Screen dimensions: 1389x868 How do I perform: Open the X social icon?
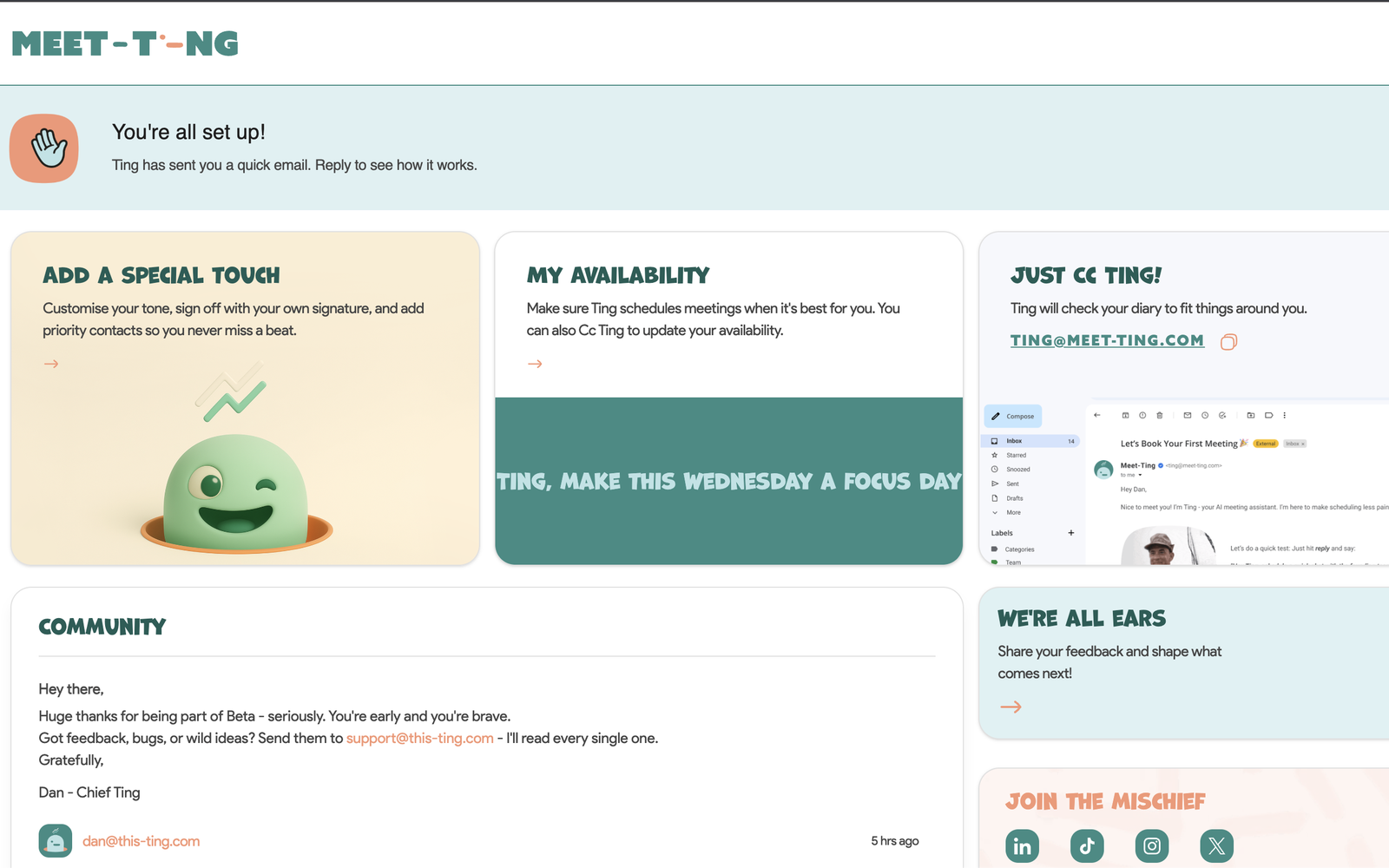(1216, 845)
